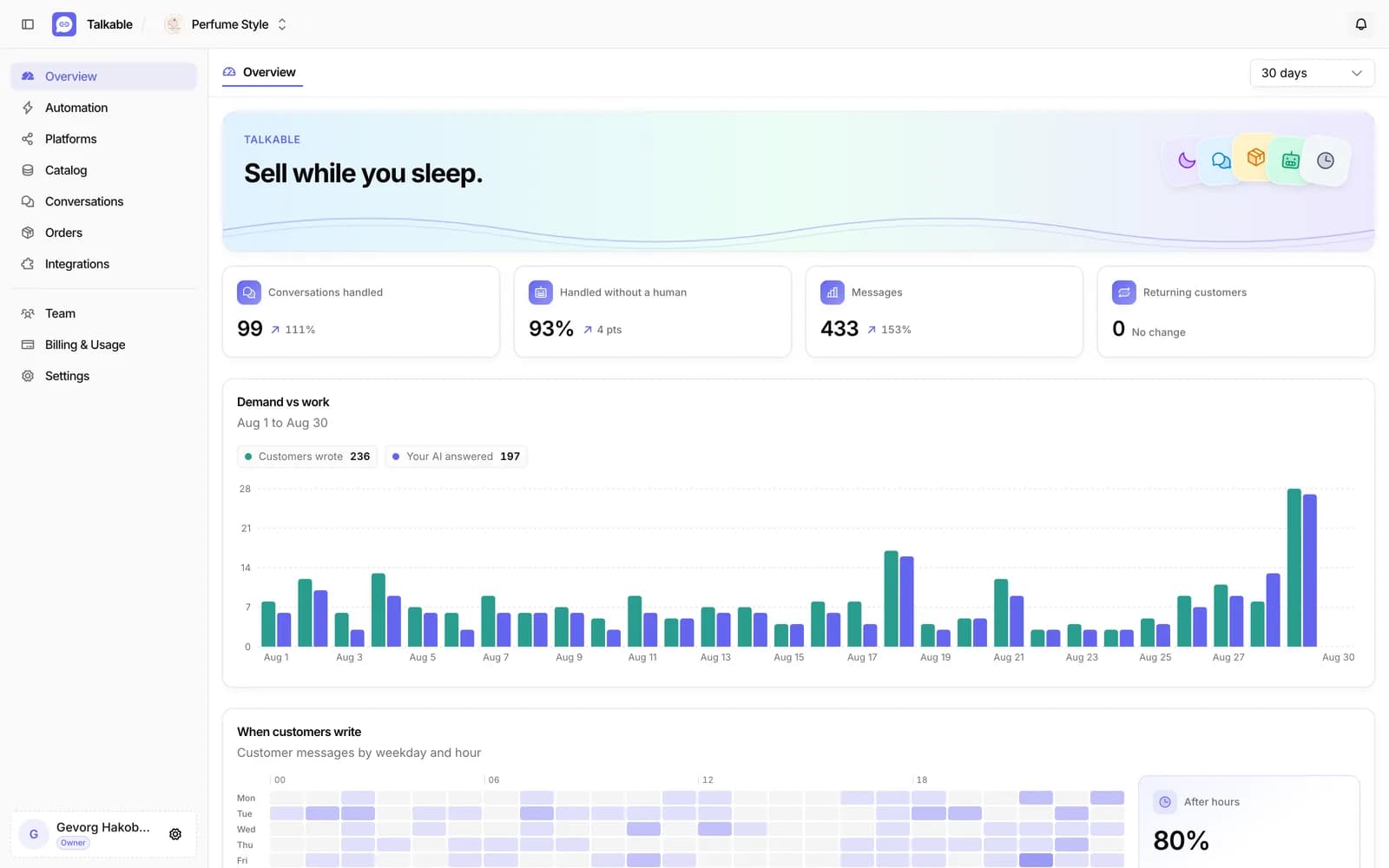Open the Automation page
Viewport: 1389px width, 868px height.
click(104, 108)
